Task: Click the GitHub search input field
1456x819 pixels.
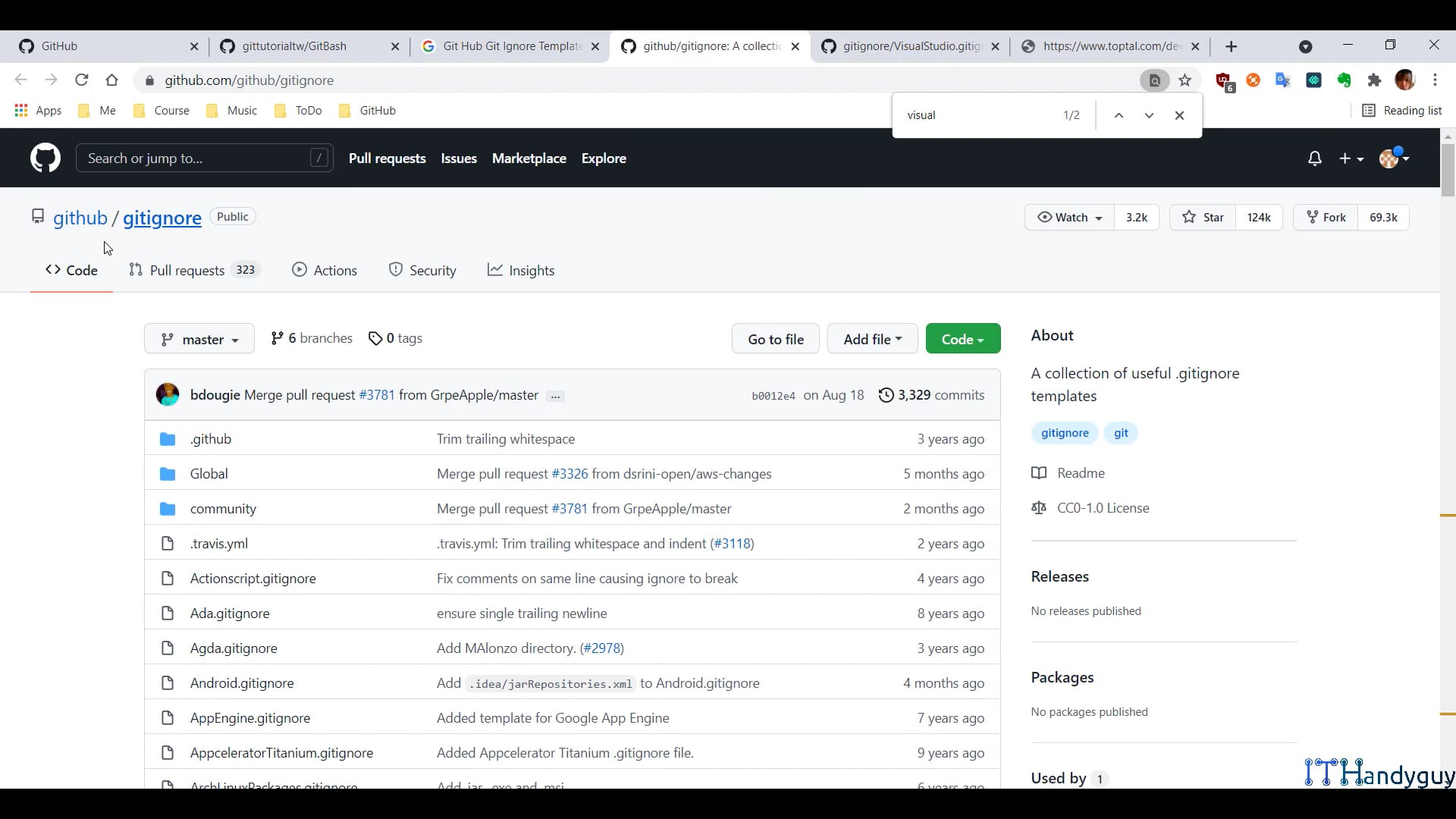Action: [x=197, y=158]
